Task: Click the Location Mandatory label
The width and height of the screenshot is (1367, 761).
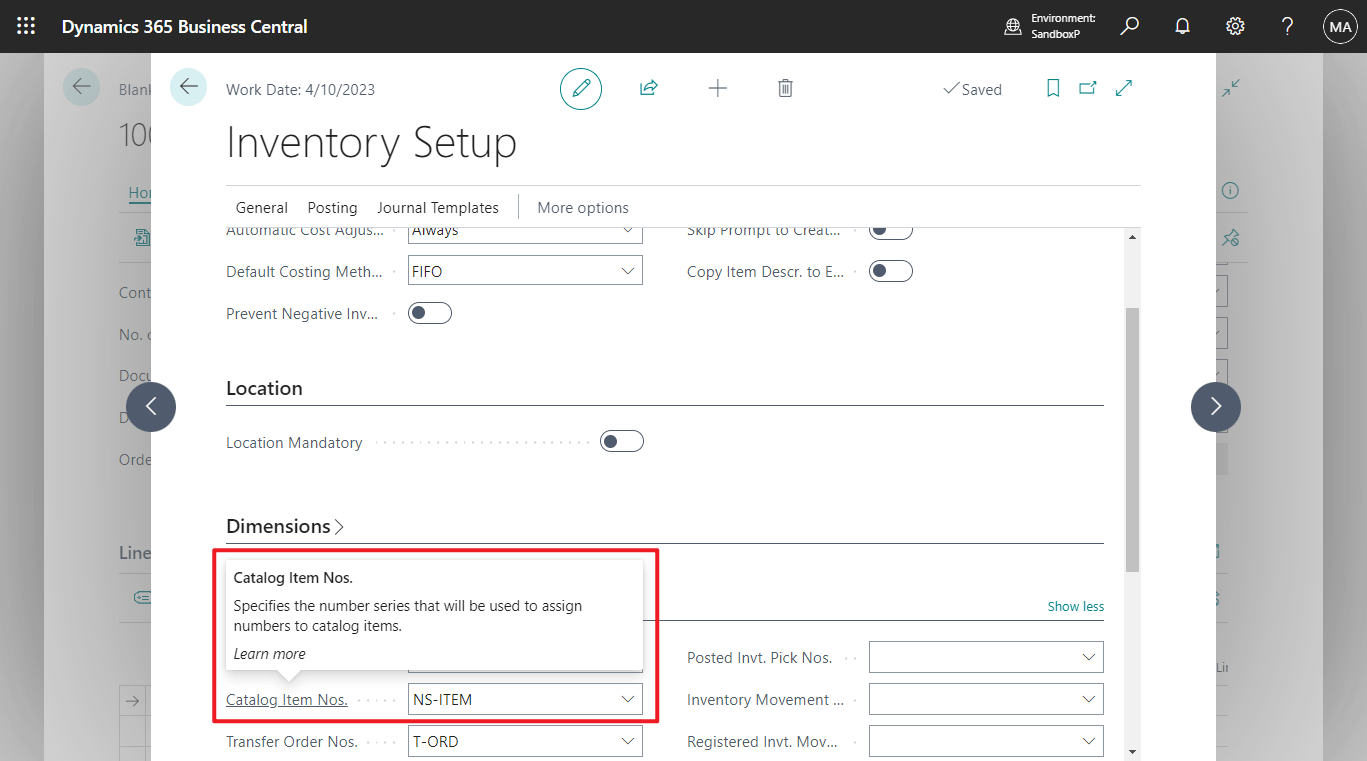Action: point(294,442)
